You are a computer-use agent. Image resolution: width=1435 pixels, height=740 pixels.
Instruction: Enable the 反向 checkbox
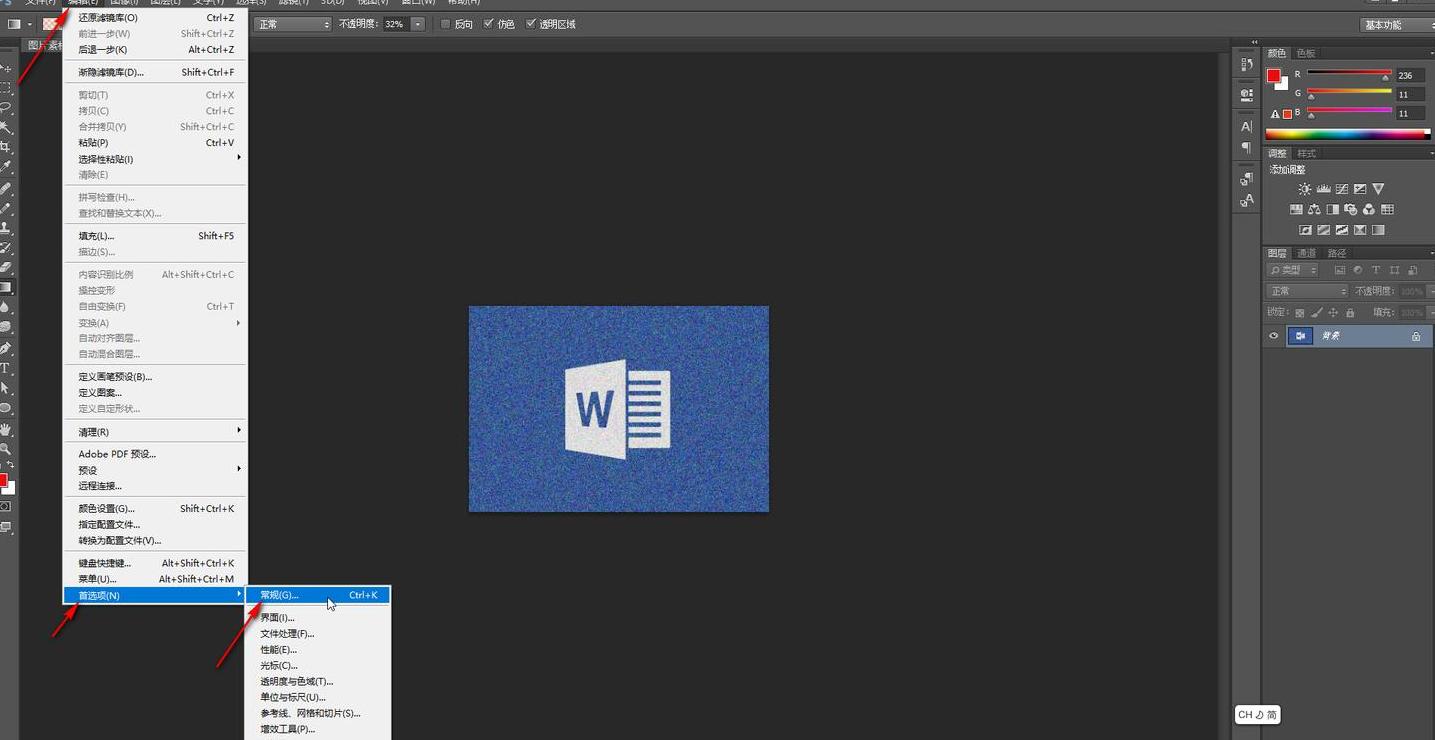coord(445,24)
